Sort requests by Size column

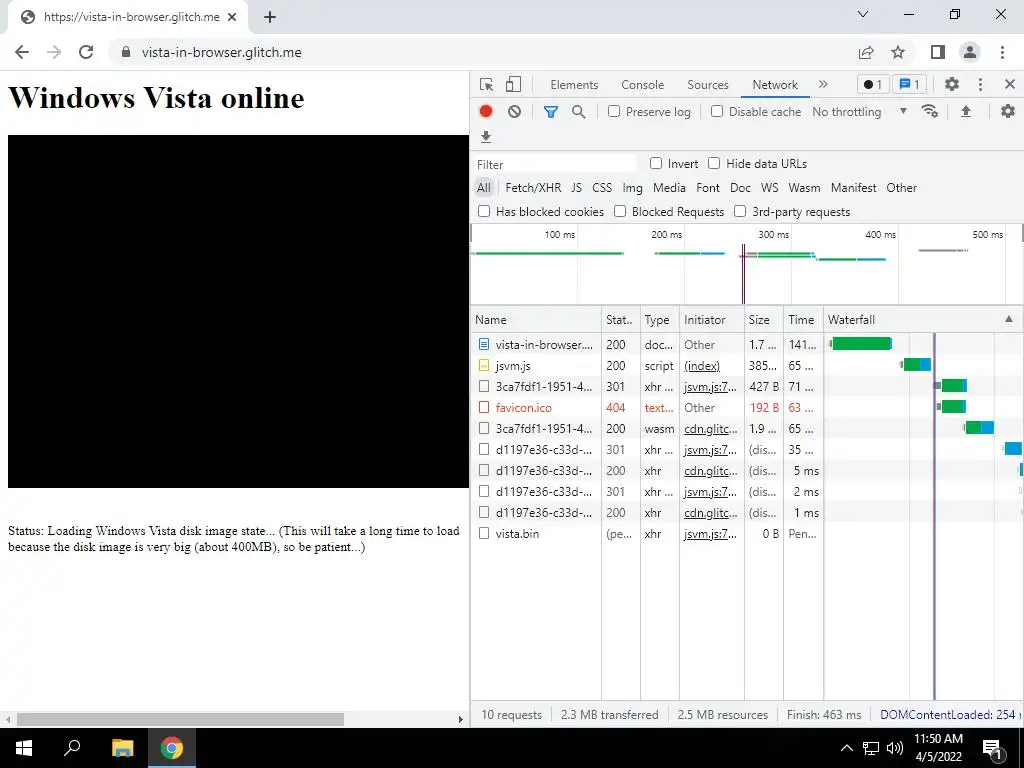coord(763,319)
